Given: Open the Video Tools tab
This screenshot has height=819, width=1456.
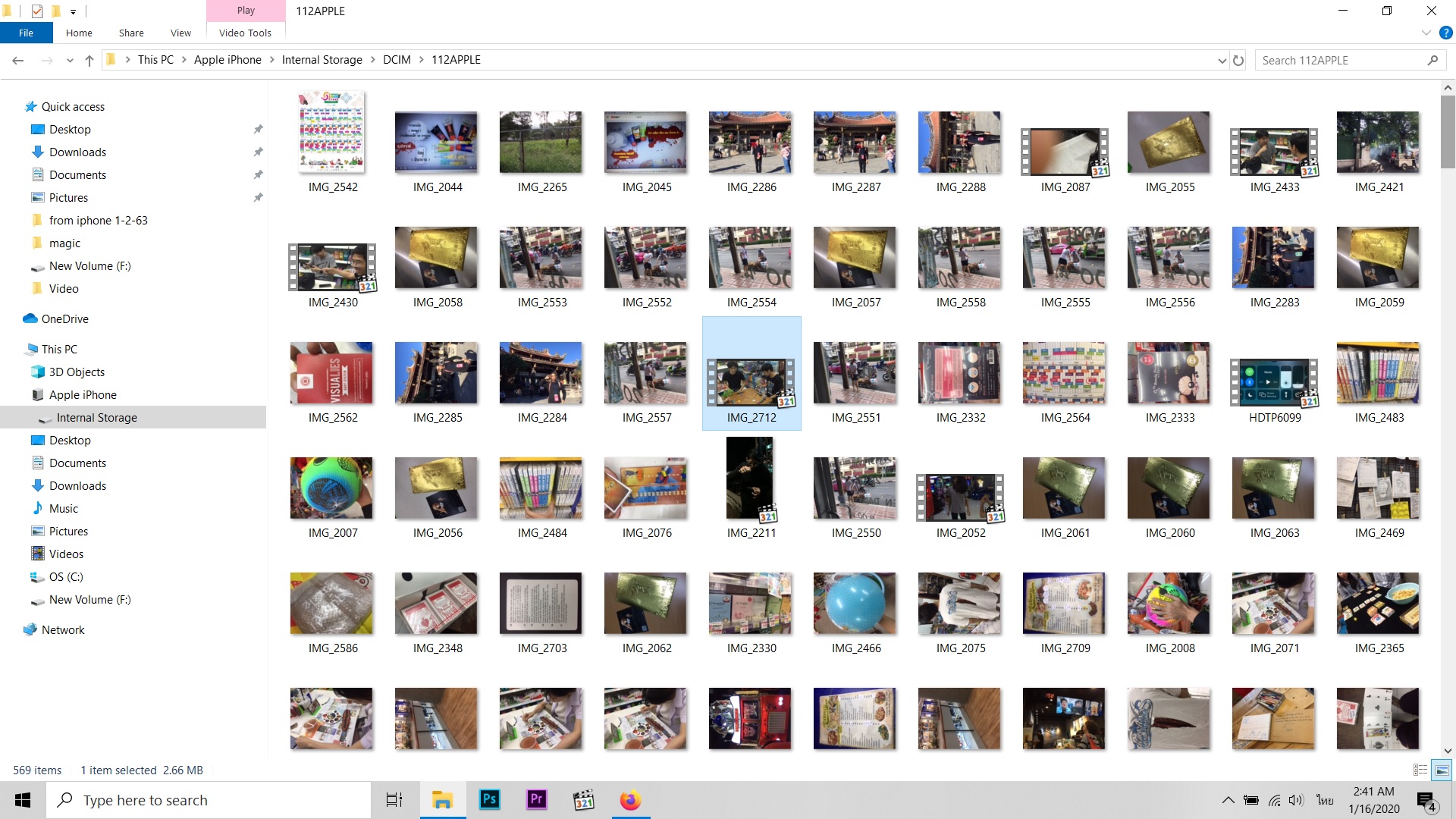Looking at the screenshot, I should pyautogui.click(x=245, y=33).
